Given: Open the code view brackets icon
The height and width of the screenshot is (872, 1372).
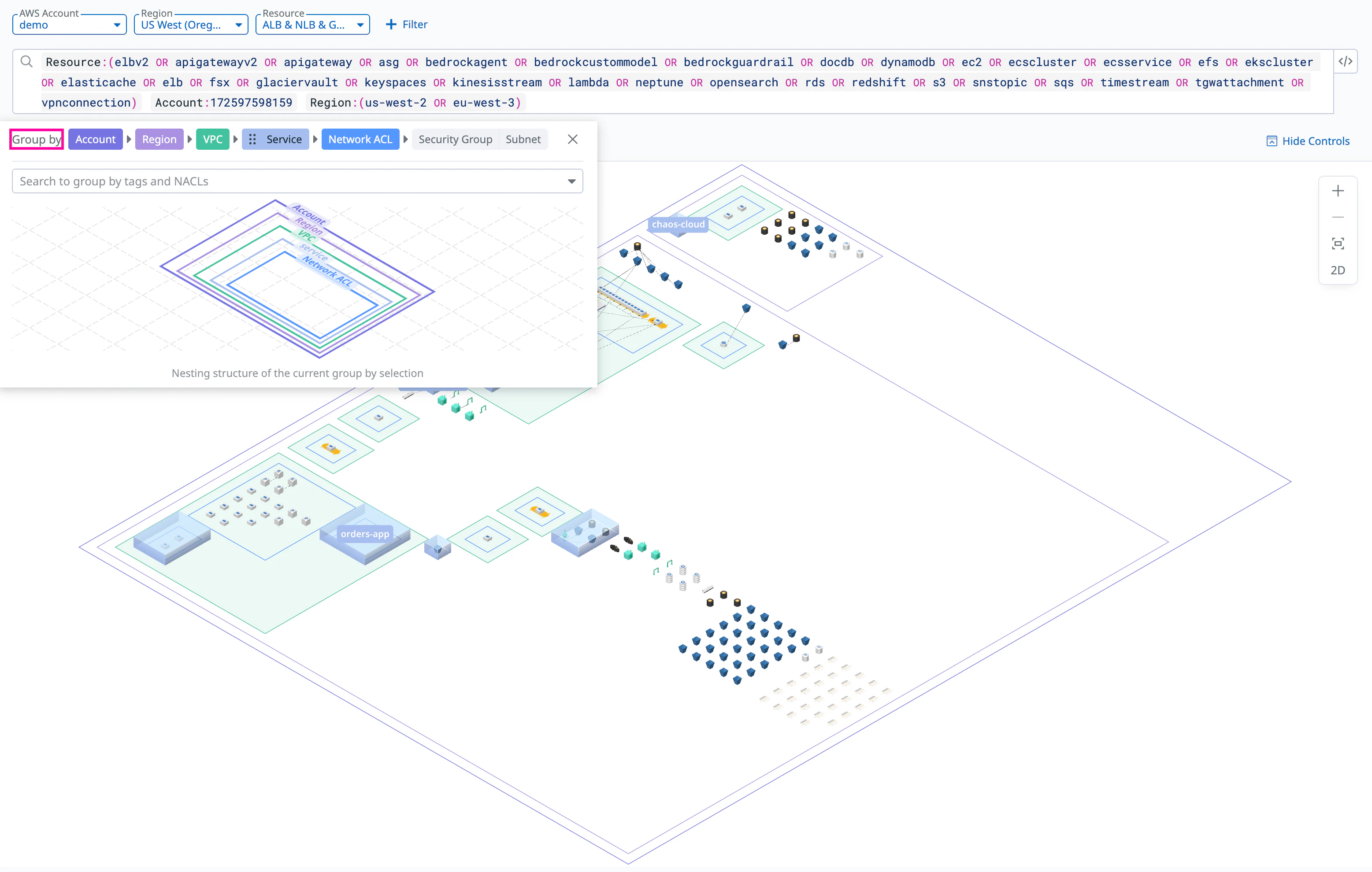Looking at the screenshot, I should coord(1345,62).
